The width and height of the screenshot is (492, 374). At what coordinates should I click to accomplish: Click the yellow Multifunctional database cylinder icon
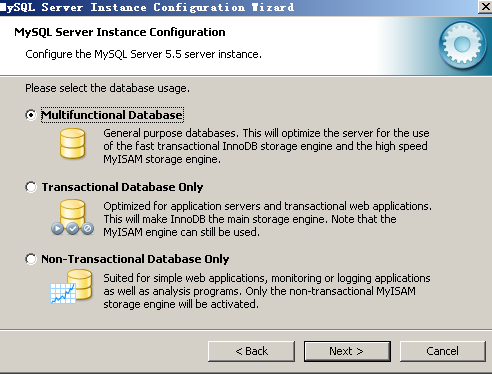(x=73, y=143)
